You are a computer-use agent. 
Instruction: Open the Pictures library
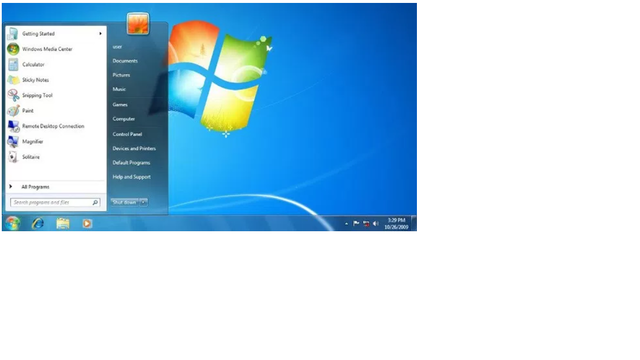[x=121, y=75]
